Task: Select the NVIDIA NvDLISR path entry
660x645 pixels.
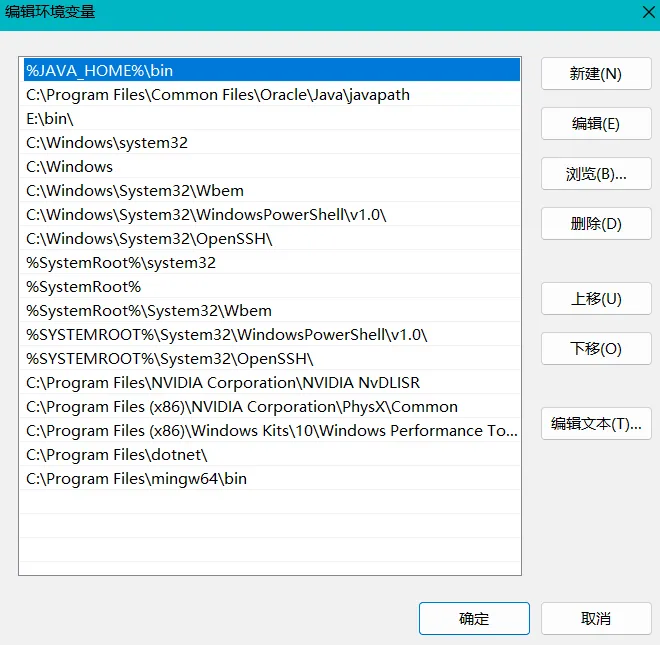Action: click(223, 383)
